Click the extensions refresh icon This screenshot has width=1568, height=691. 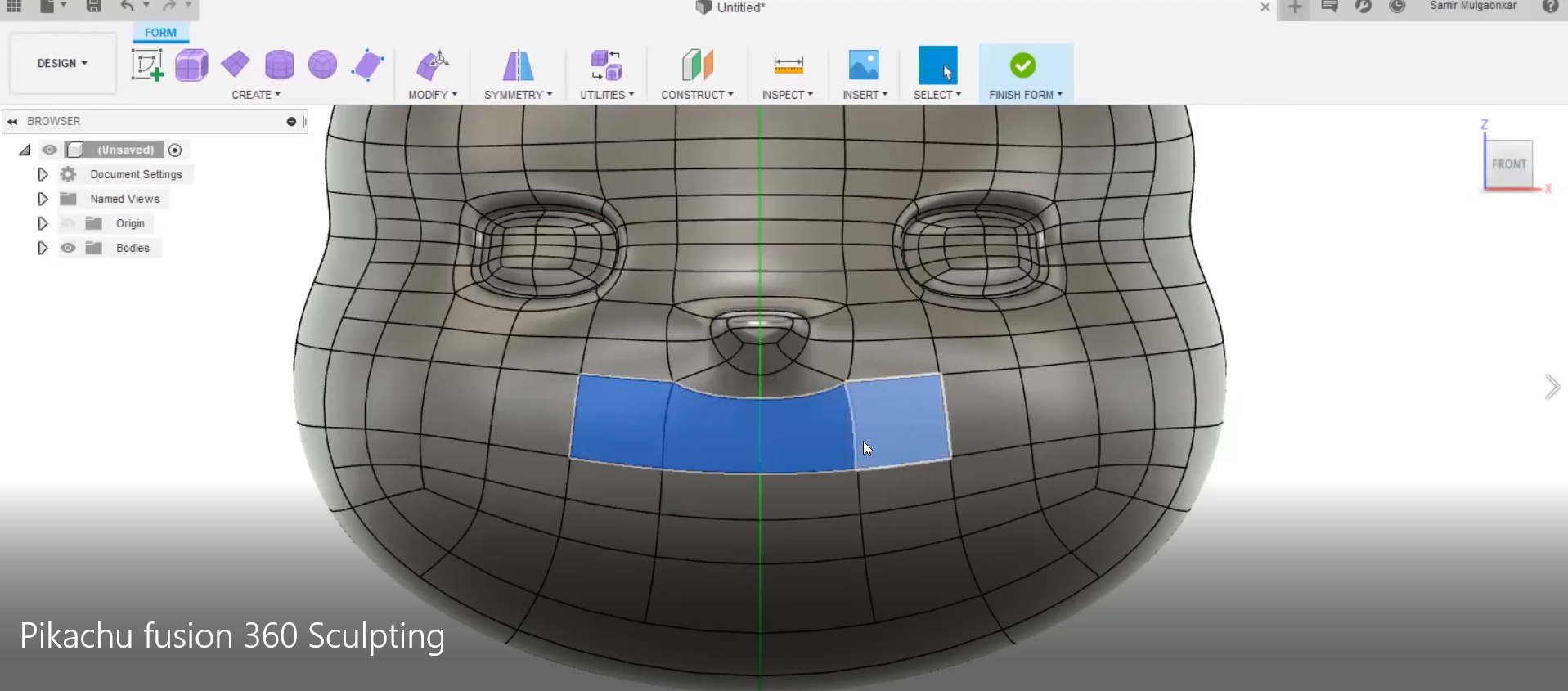pos(1363,7)
